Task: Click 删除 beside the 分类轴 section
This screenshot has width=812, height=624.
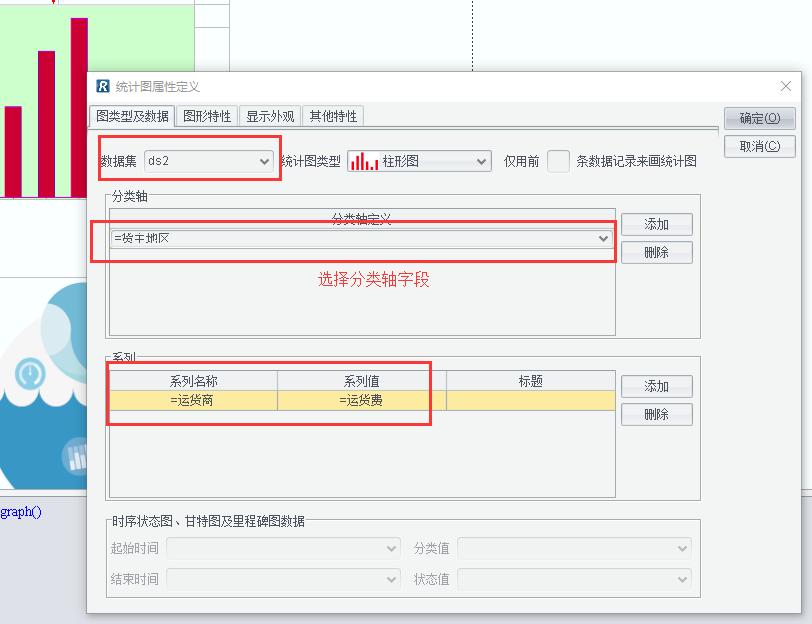Action: tap(656, 252)
